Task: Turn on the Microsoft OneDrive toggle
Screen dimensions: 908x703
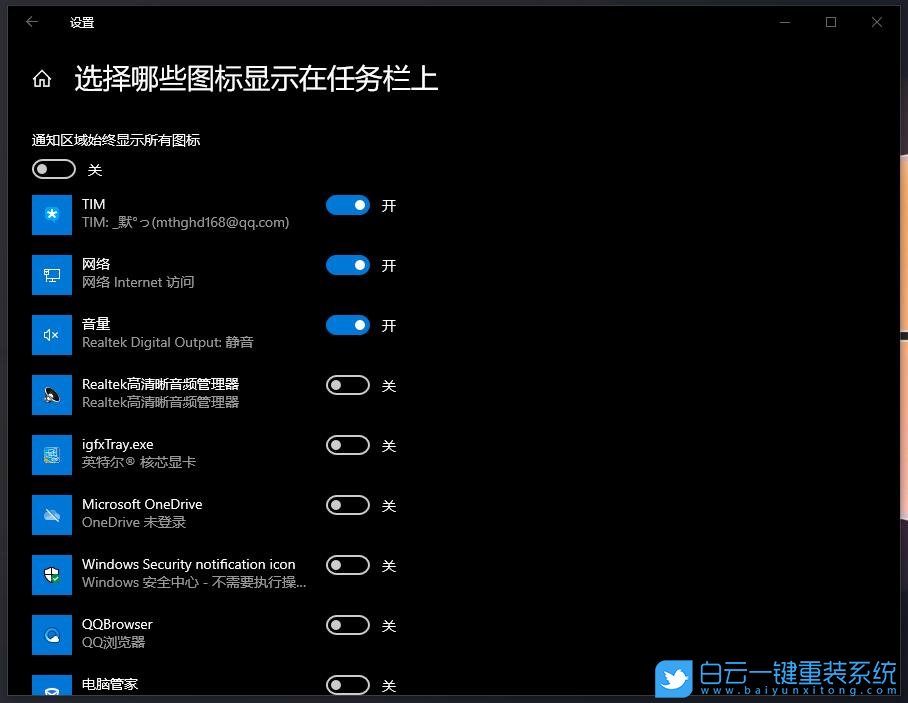Action: 347,505
